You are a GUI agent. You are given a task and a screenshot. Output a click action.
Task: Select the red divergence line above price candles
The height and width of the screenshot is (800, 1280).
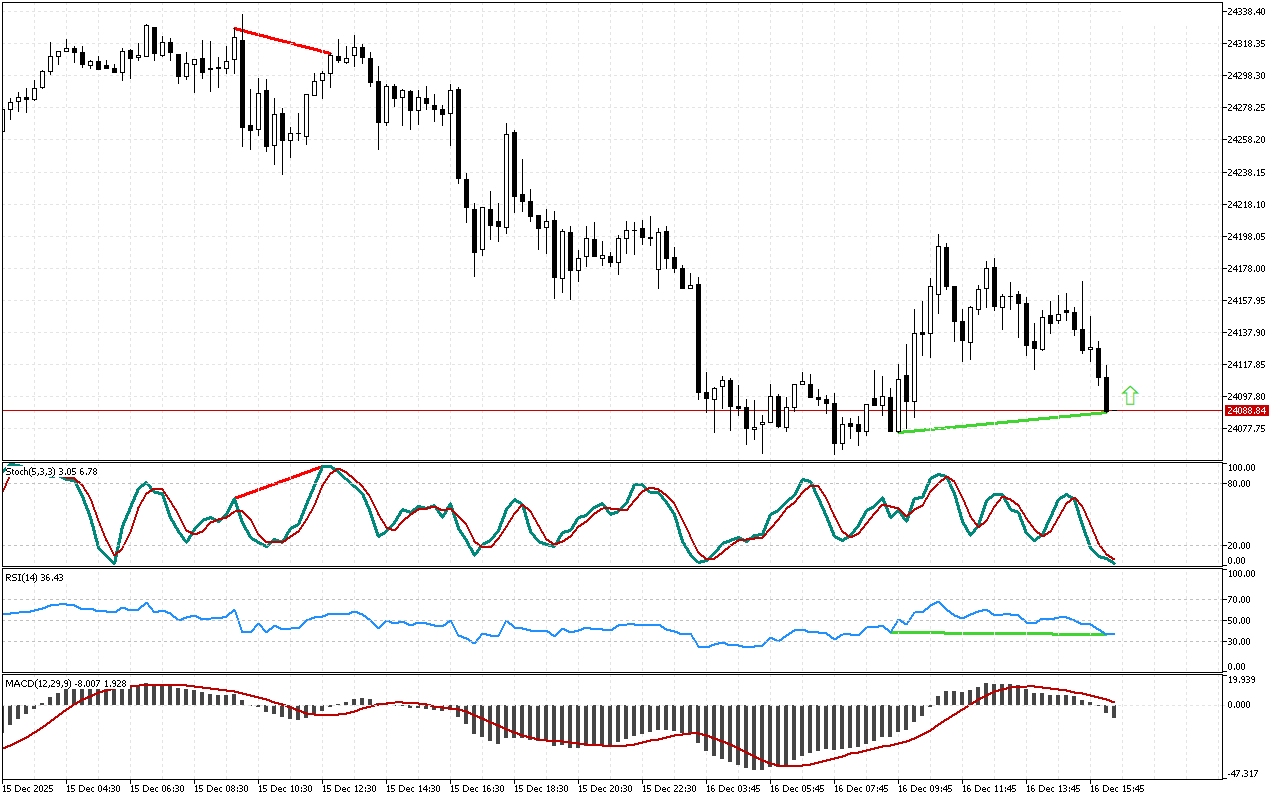coord(282,41)
